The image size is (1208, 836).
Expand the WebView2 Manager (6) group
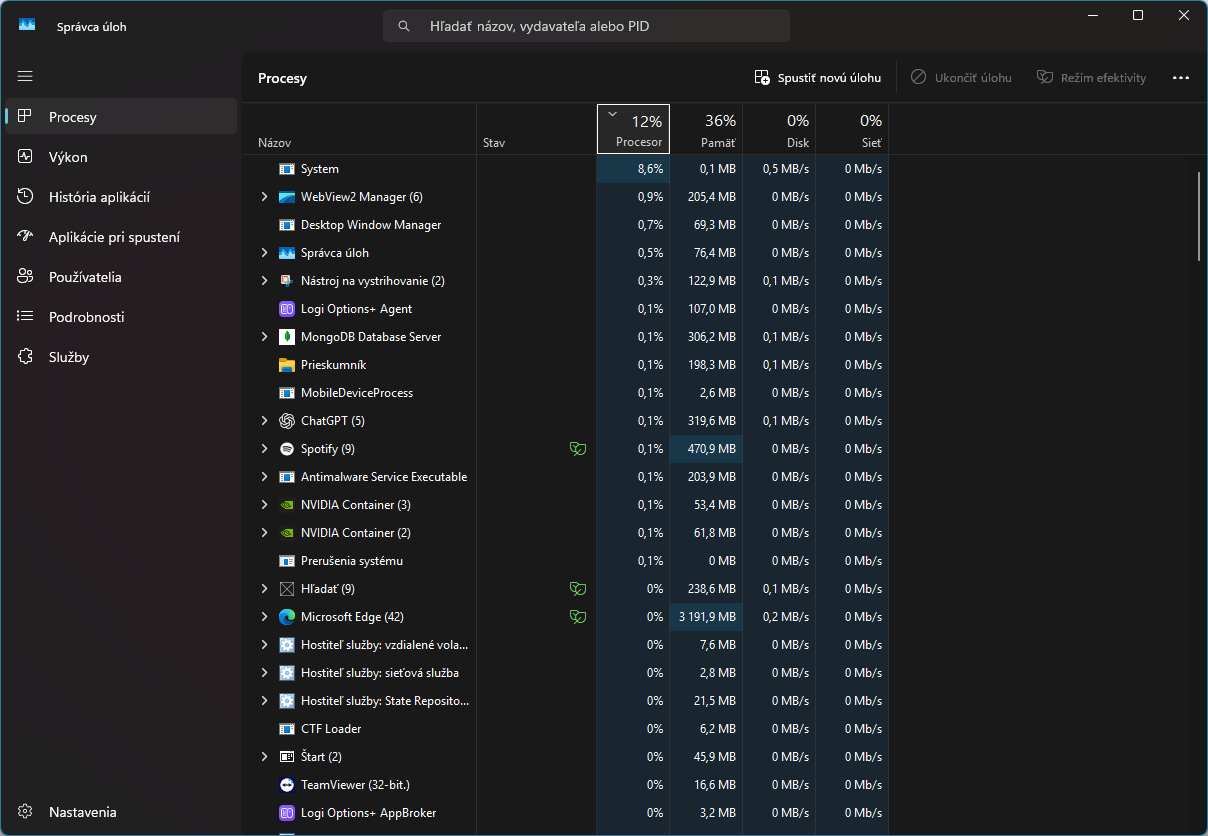click(x=264, y=197)
